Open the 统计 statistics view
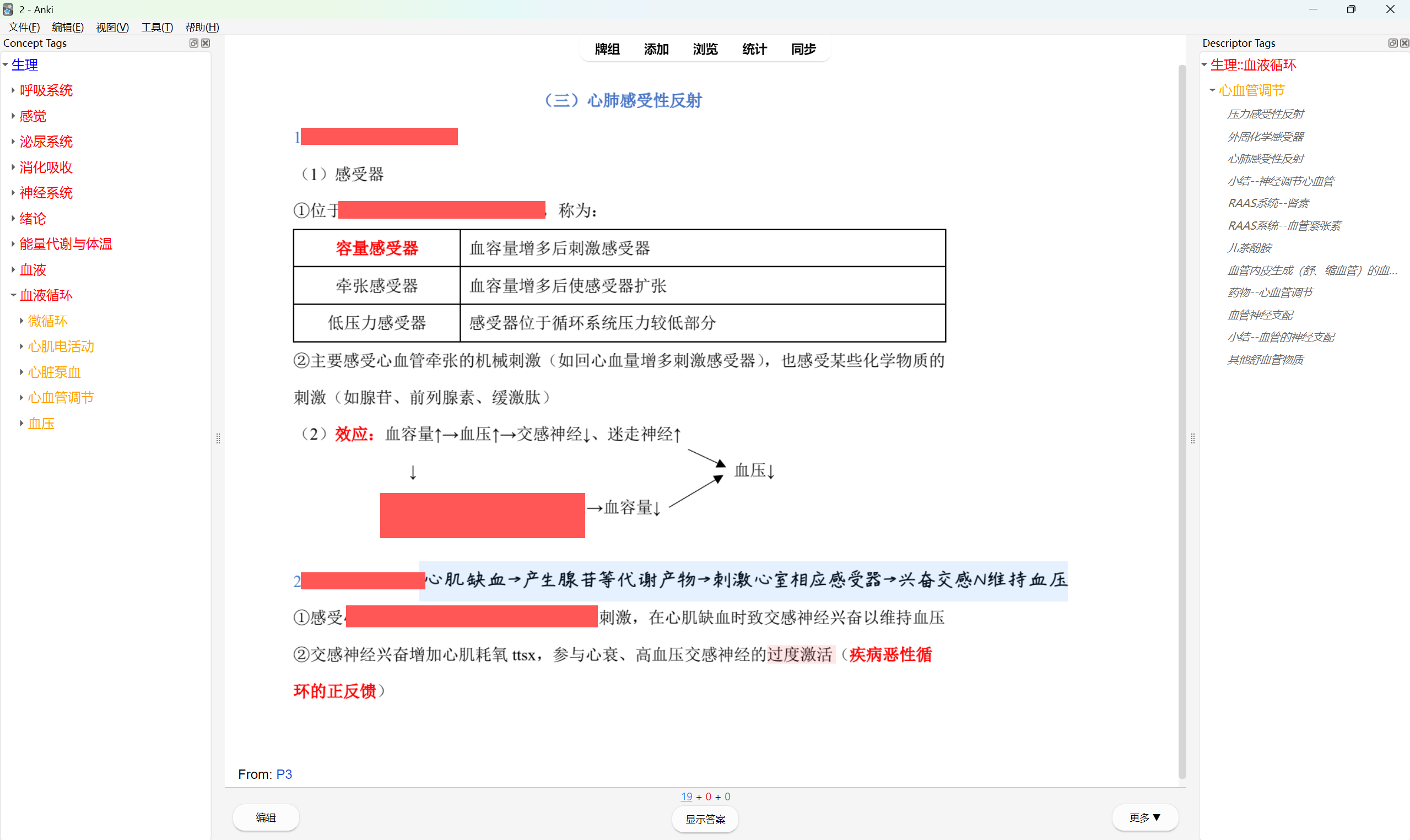 754,49
